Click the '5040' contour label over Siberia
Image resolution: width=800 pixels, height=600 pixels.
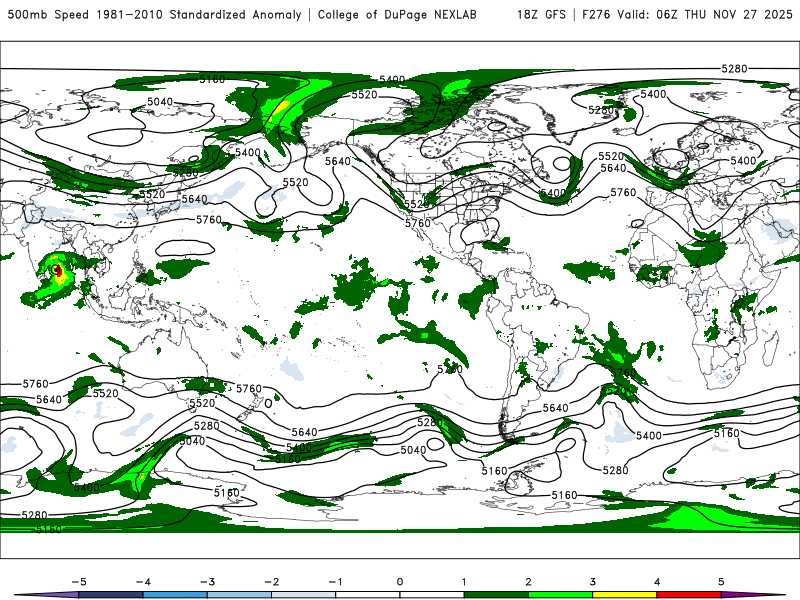(160, 102)
